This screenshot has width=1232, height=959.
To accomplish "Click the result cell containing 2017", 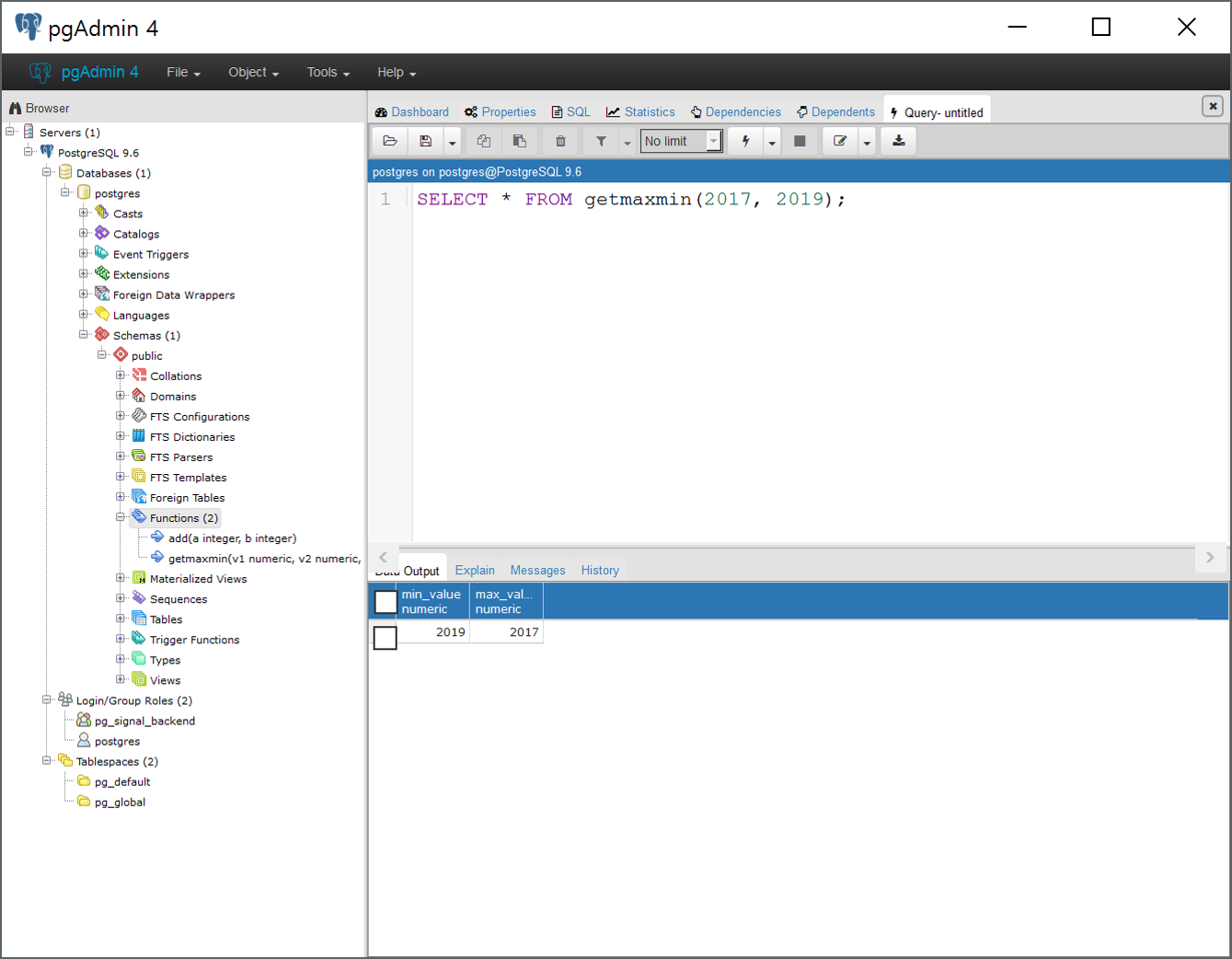I will coord(507,632).
